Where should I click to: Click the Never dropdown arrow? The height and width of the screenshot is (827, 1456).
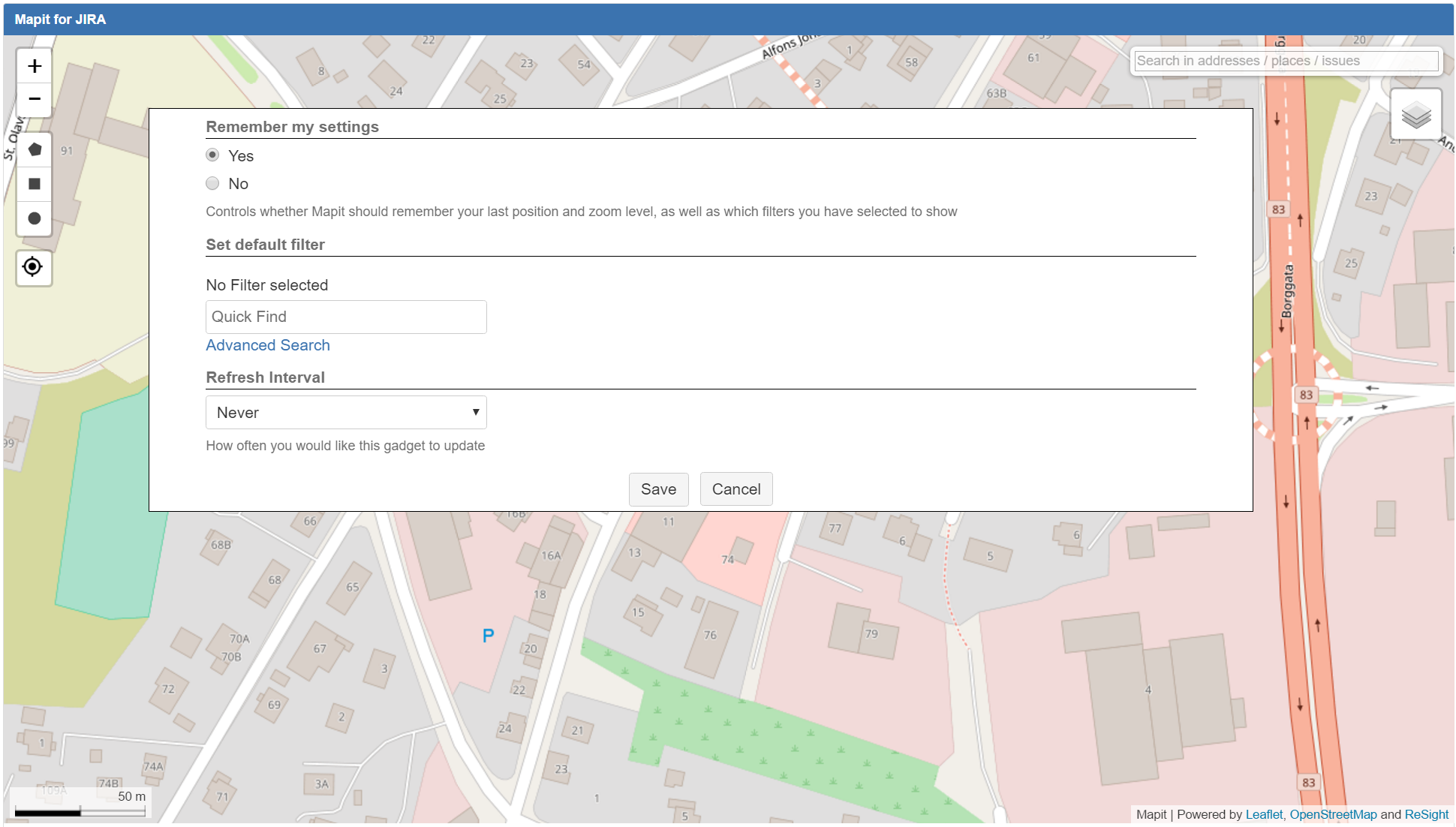(475, 413)
